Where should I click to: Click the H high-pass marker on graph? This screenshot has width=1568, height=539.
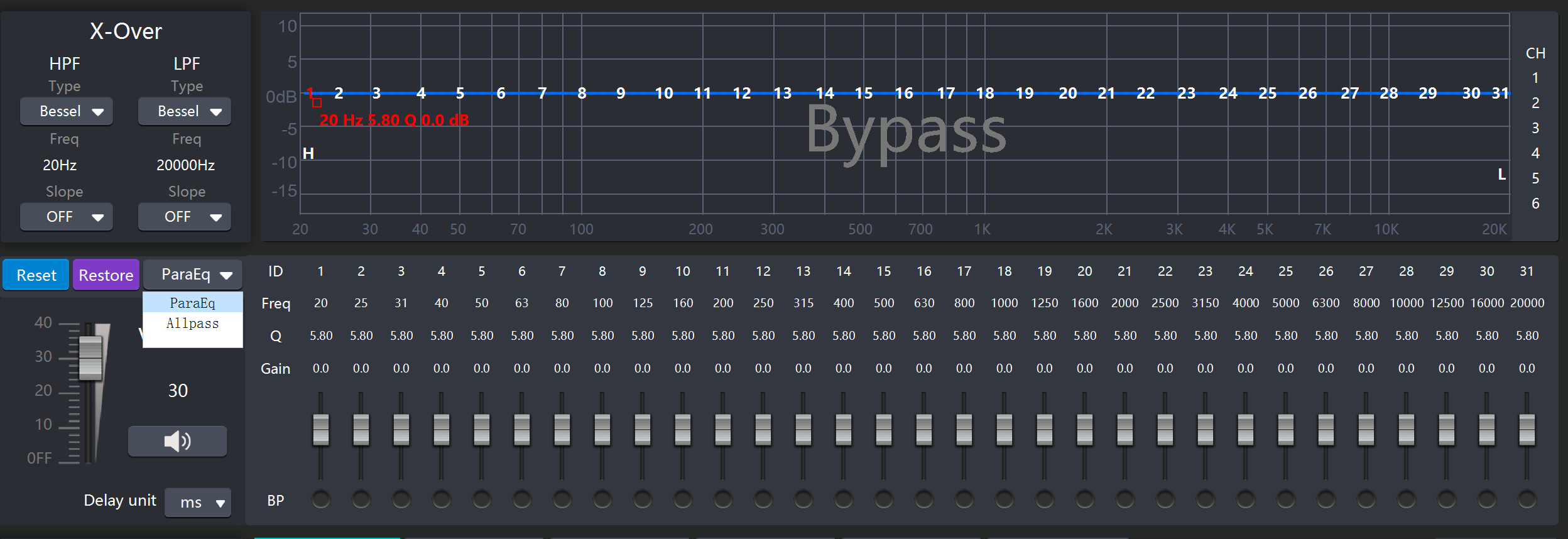tap(308, 153)
